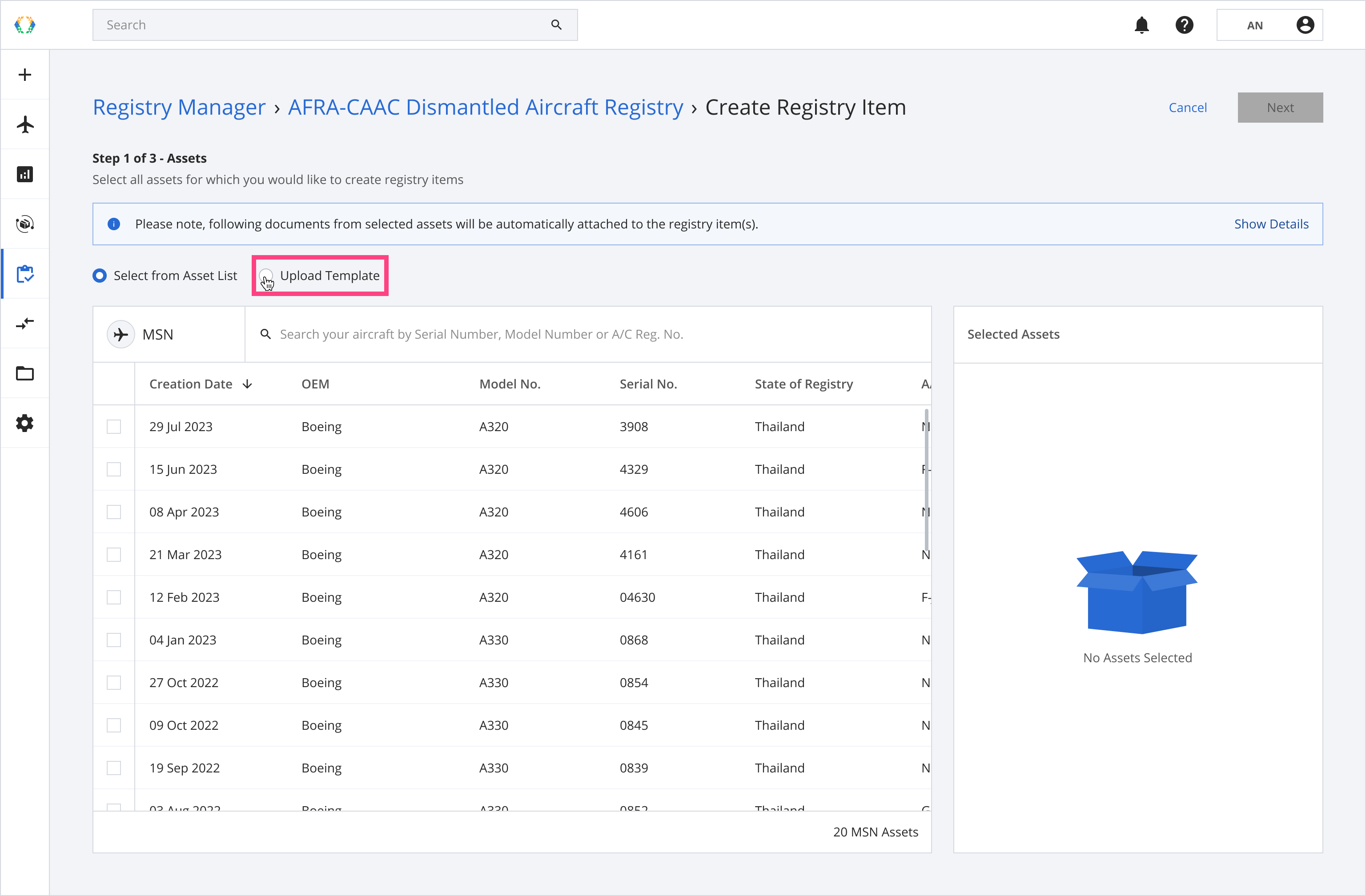Image resolution: width=1366 pixels, height=896 pixels.
Task: Open the registry clipboard sidebar icon
Action: pyautogui.click(x=25, y=274)
